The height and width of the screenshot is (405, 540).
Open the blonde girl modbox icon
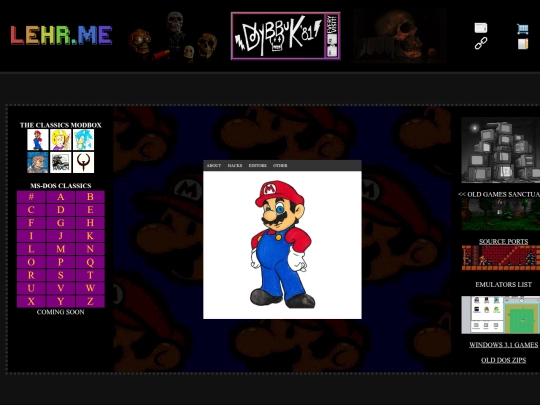61,139
